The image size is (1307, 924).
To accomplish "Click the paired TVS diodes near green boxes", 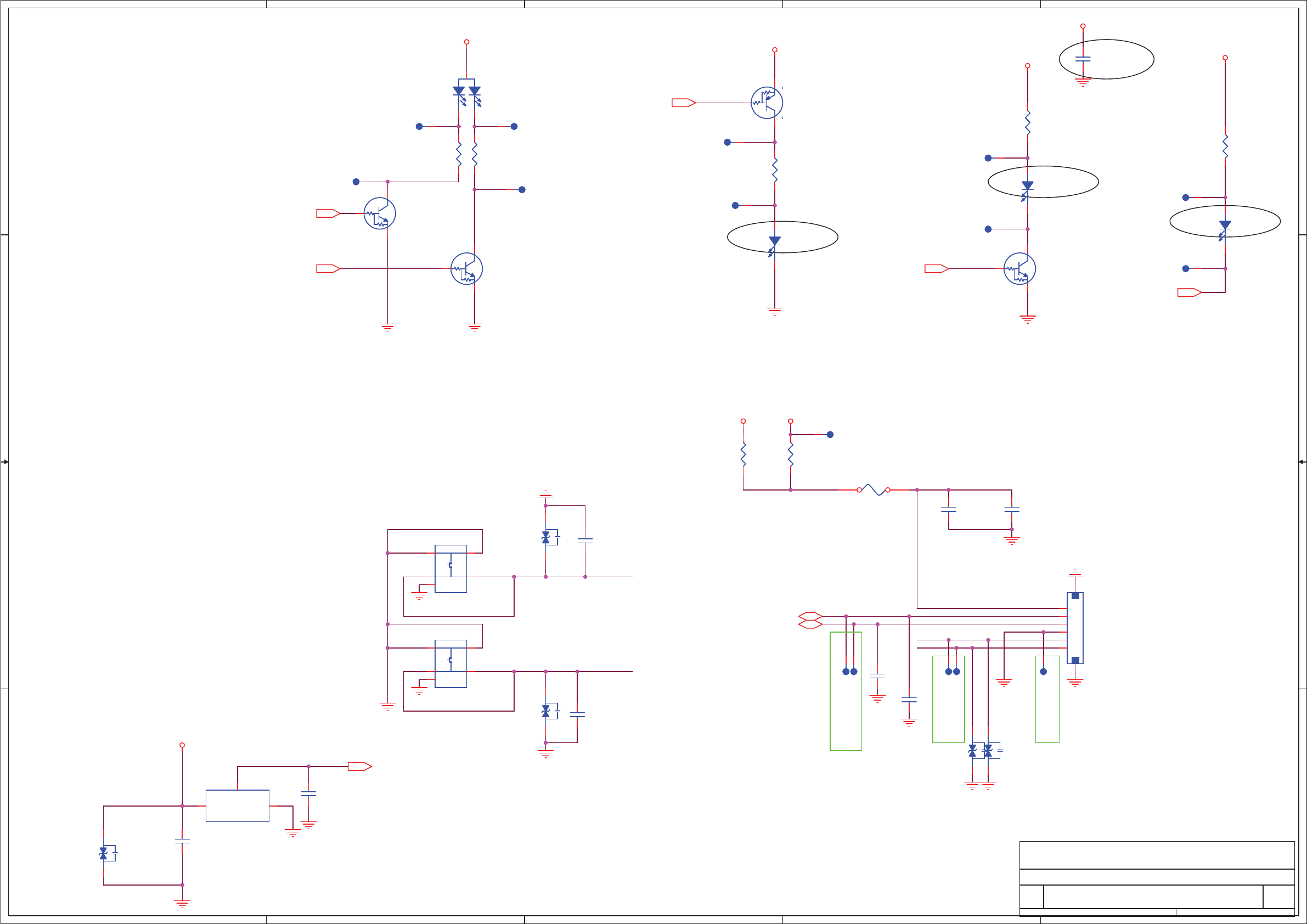I will pos(980,751).
